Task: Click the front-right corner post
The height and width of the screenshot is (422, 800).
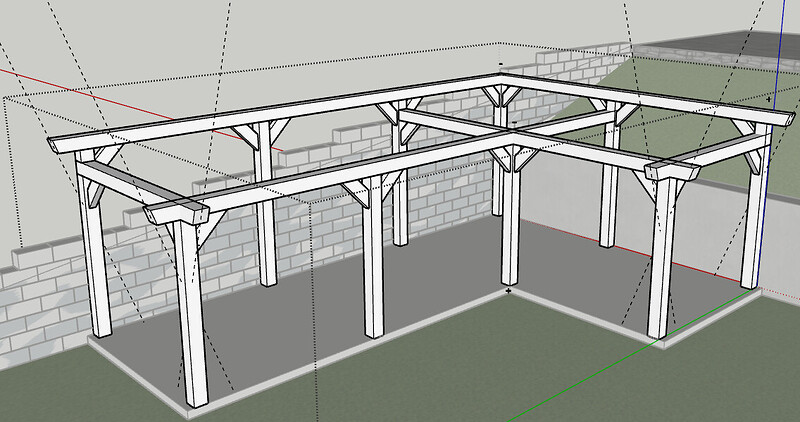Action: [660, 270]
